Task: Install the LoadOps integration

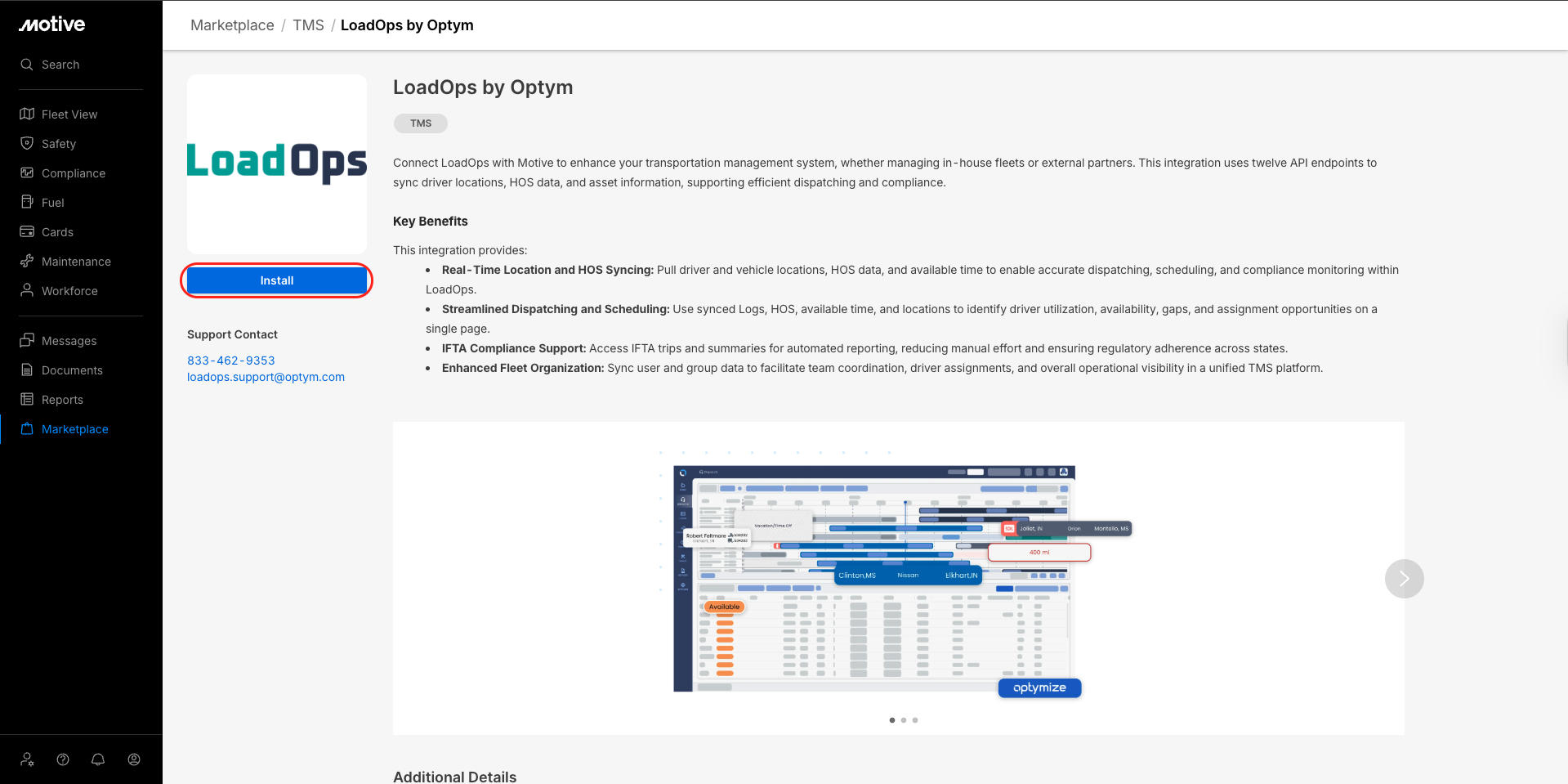Action: pyautogui.click(x=277, y=280)
